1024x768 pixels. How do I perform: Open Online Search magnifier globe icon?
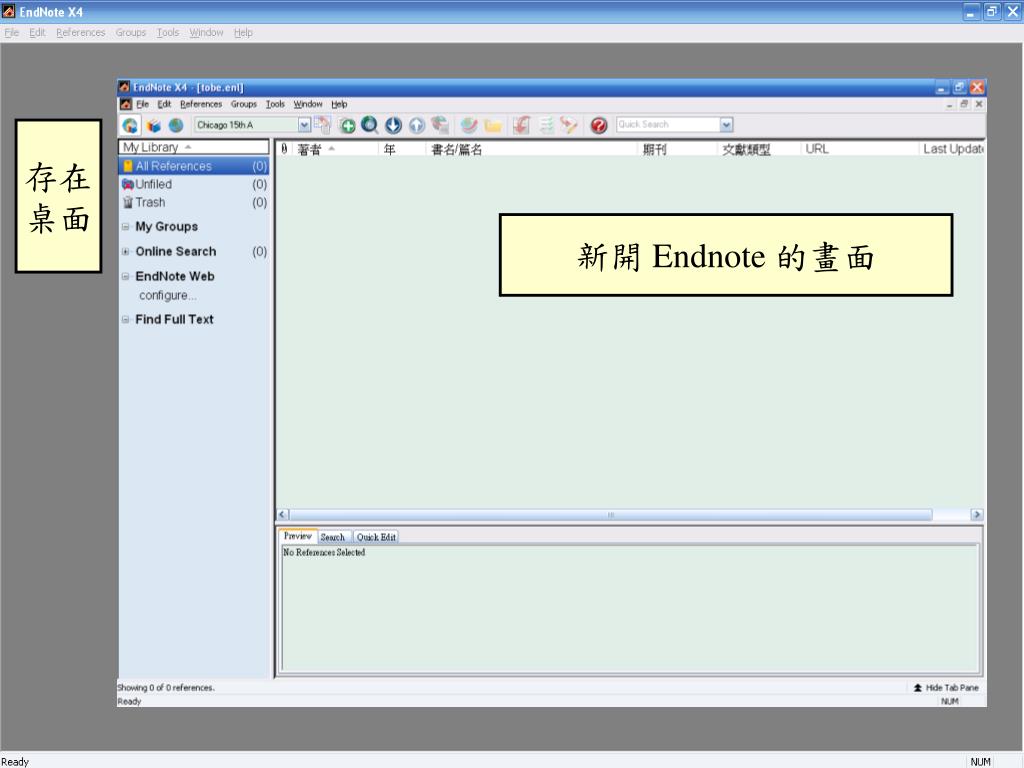tap(370, 125)
